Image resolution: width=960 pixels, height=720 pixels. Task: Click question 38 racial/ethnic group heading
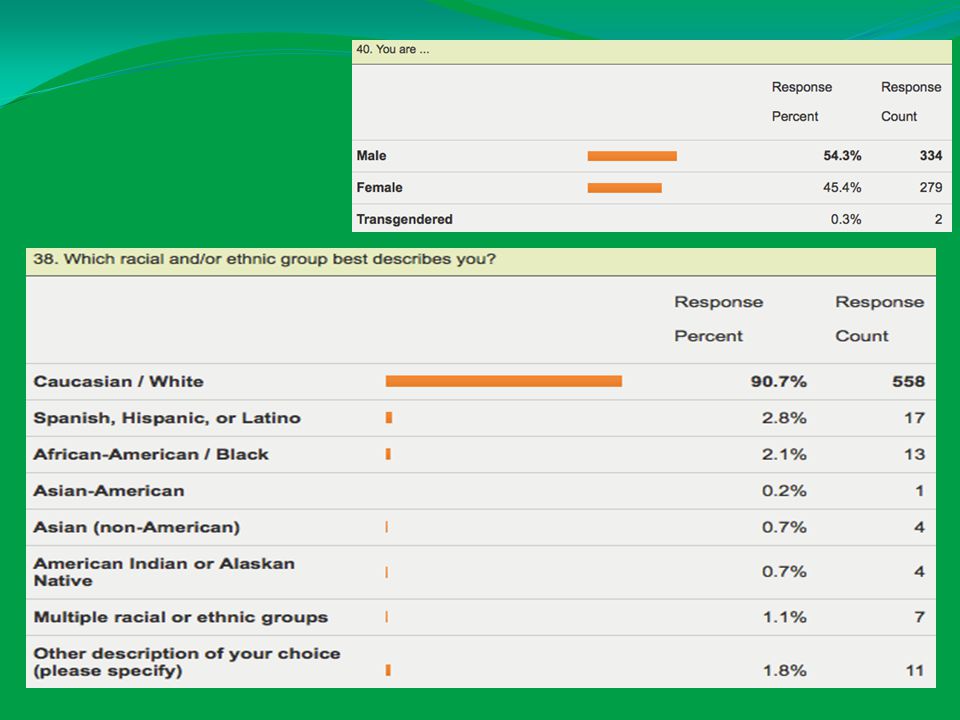[x=264, y=259]
